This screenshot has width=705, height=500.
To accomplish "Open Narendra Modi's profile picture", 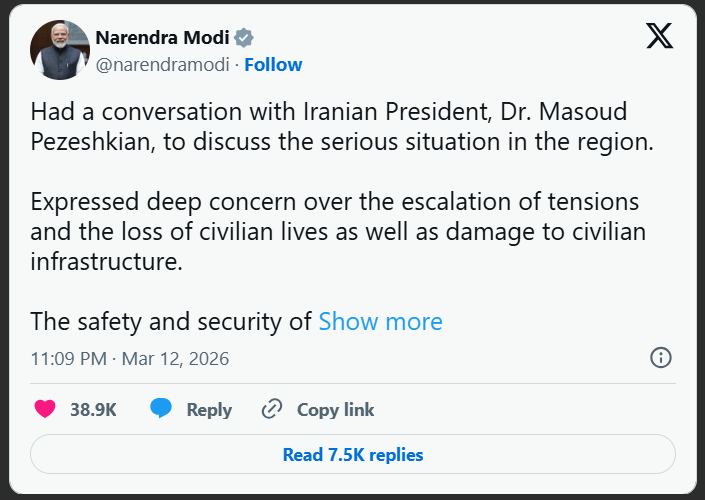I will [x=60, y=50].
